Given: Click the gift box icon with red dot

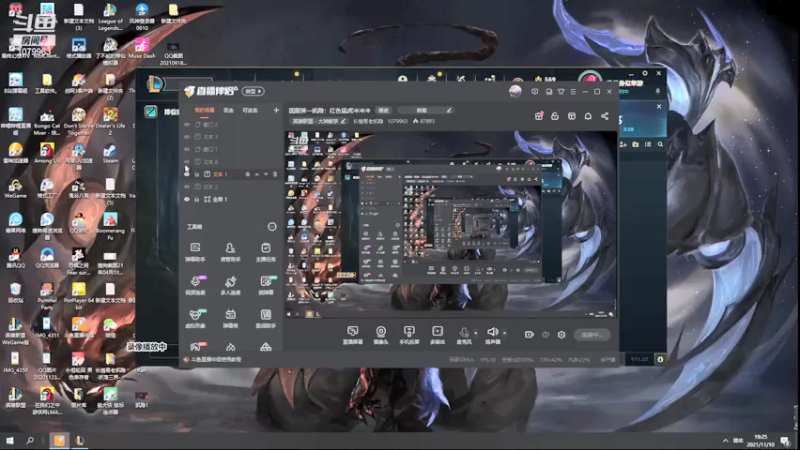Looking at the screenshot, I should click(539, 116).
